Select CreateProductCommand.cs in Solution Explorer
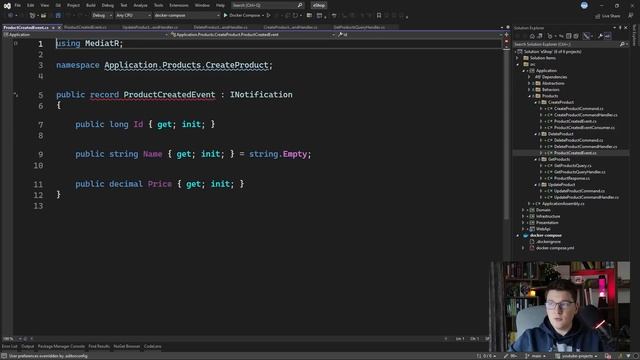Image resolution: width=640 pixels, height=360 pixels. pyautogui.click(x=579, y=109)
